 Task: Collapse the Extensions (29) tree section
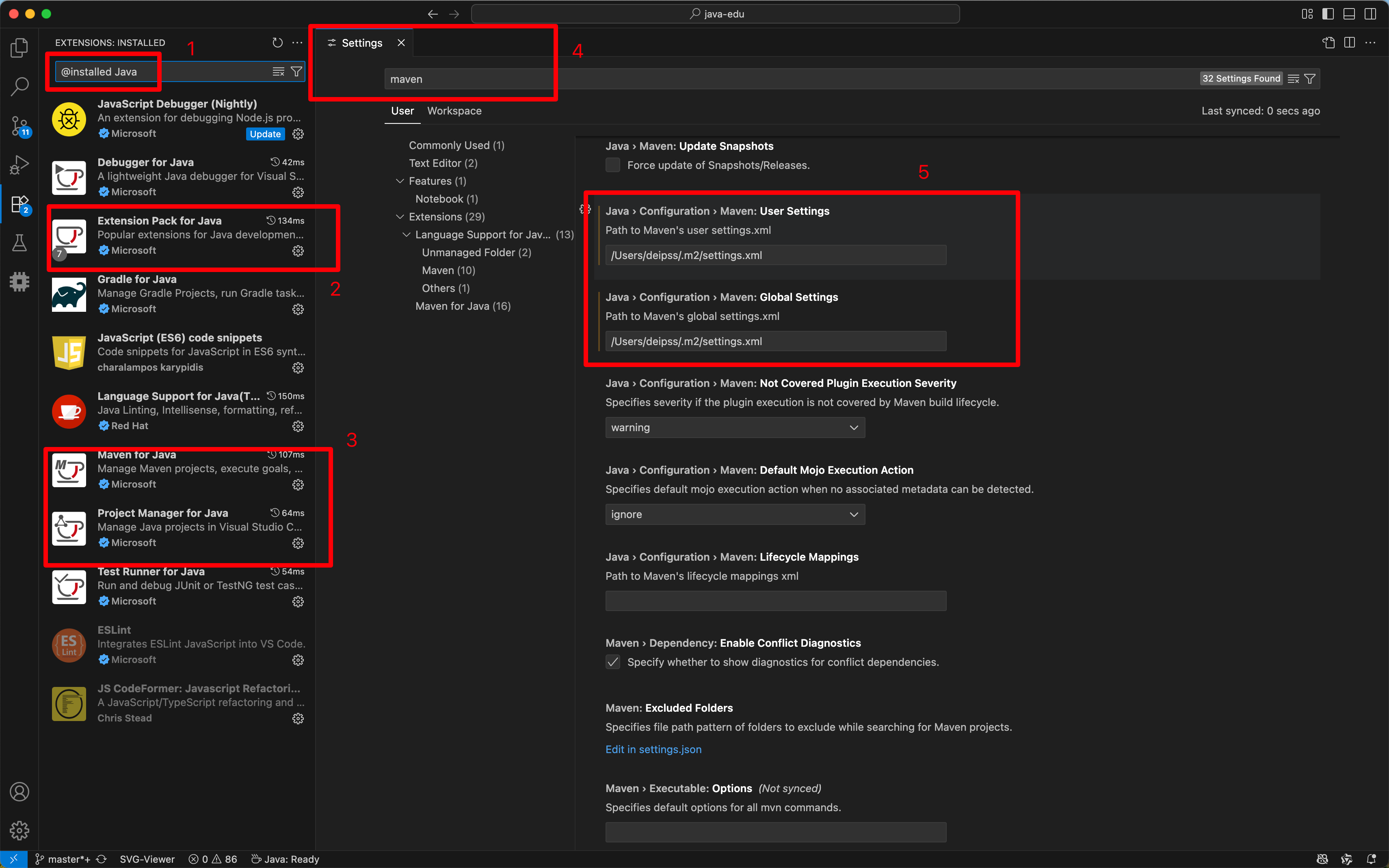(x=400, y=216)
